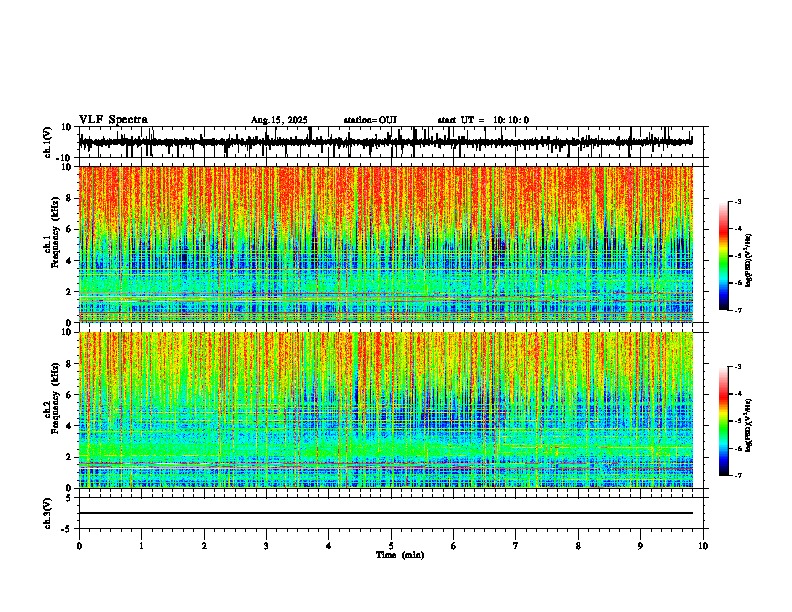Image resolution: width=792 pixels, height=612 pixels.
Task: Click the "-3" tick on lower colorbar
Action: 738,367
